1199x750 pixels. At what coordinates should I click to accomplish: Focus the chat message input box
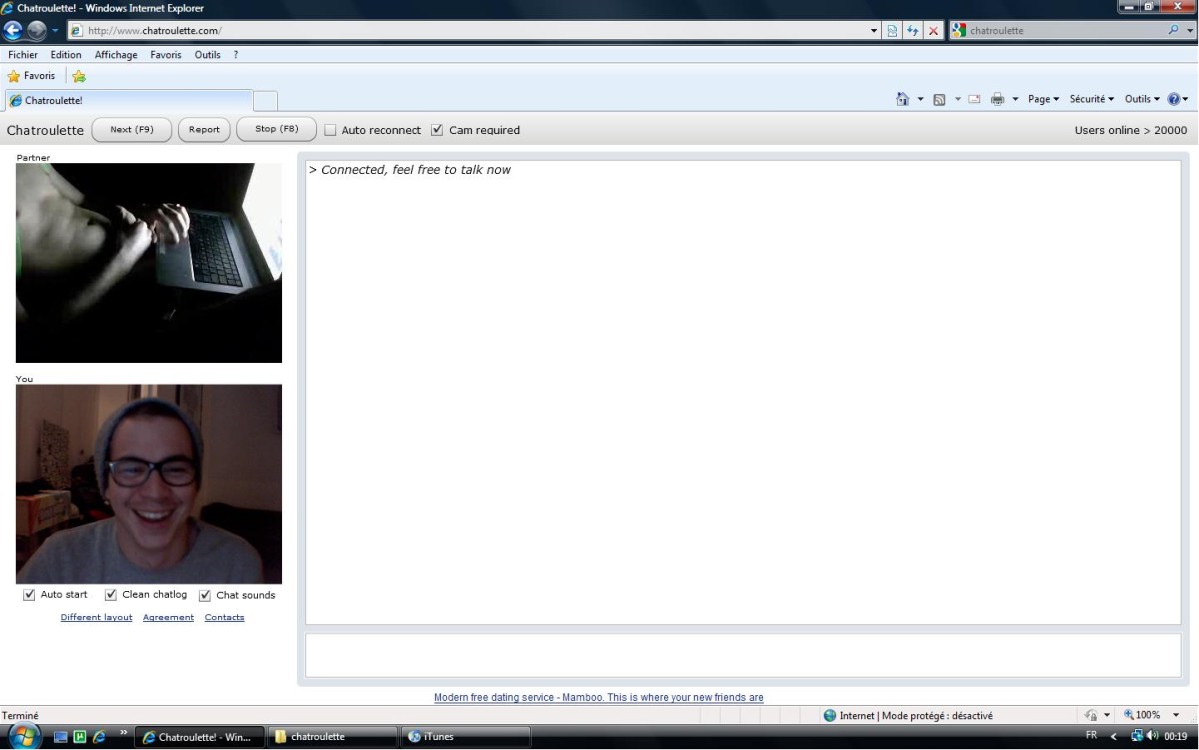(x=743, y=655)
